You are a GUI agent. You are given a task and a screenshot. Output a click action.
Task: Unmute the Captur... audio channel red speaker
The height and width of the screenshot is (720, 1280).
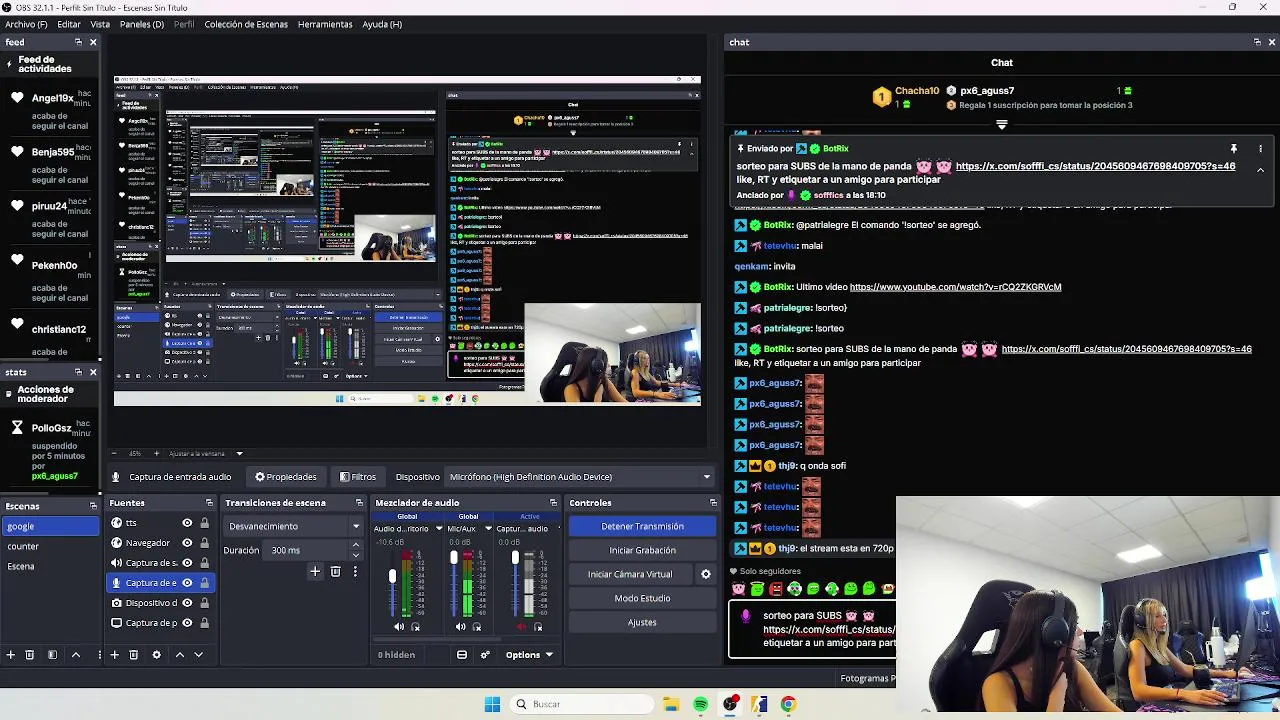(521, 627)
